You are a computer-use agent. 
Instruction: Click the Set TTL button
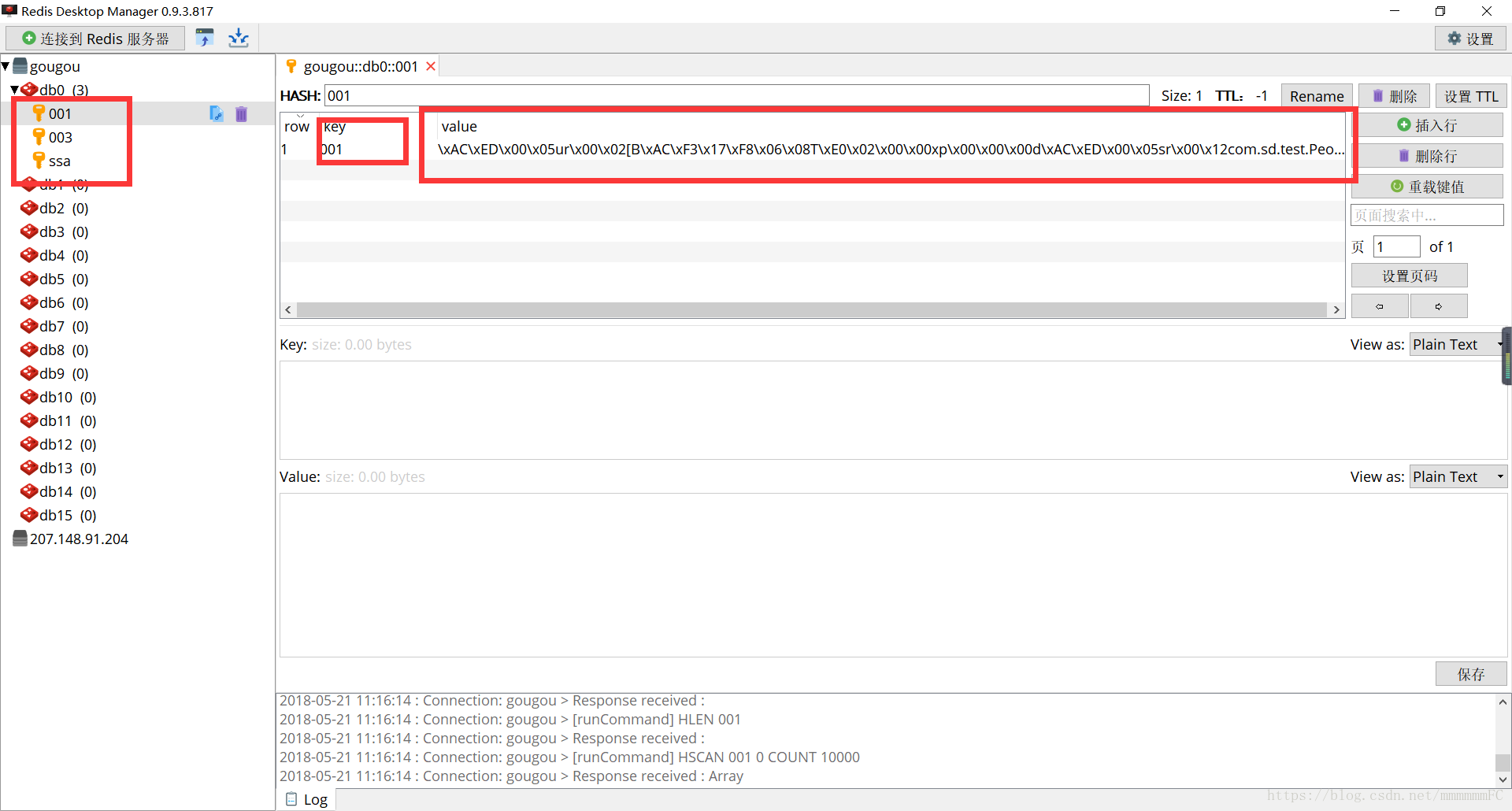tap(1471, 96)
